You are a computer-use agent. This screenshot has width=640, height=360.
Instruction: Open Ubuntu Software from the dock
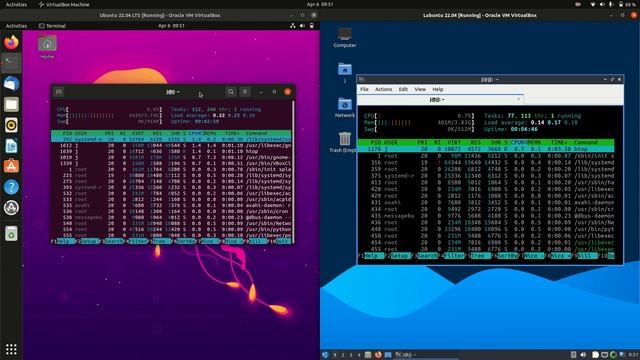point(11,166)
